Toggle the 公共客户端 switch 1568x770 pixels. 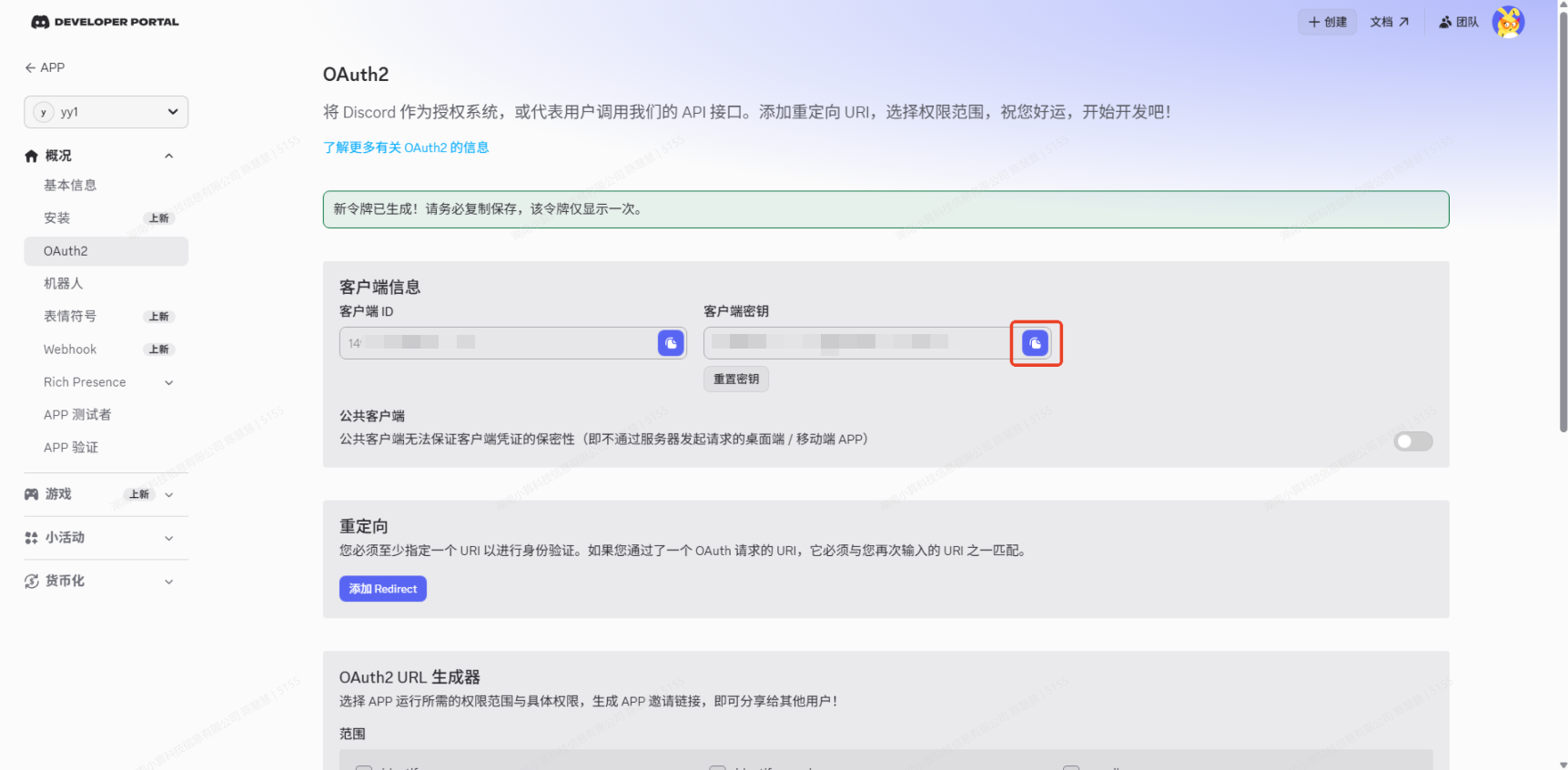point(1413,441)
